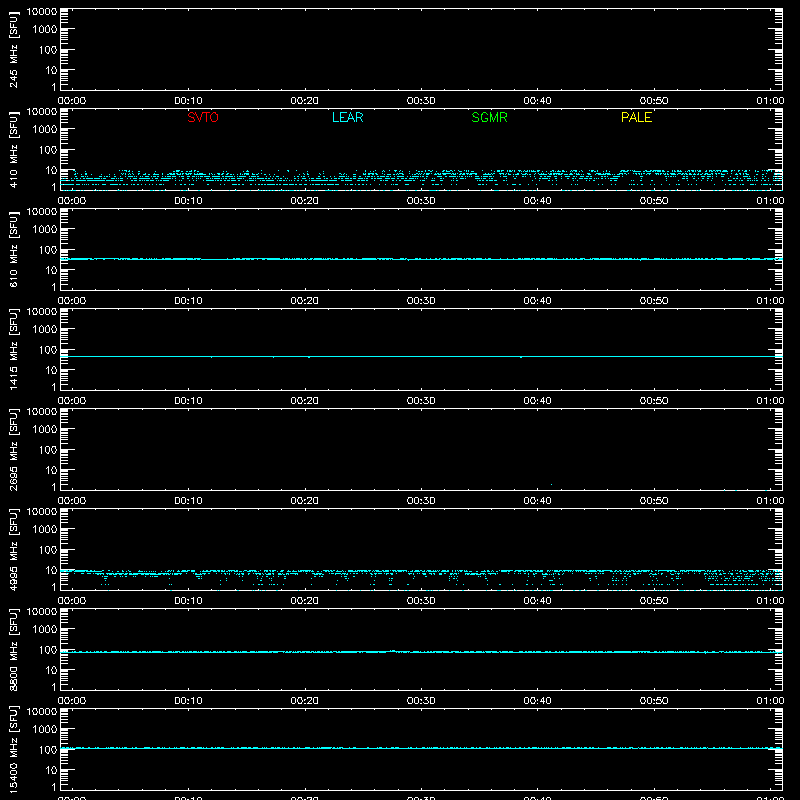Viewport: 800px width, 800px height.
Task: Click 00:20 time label below 410 MHz panel
Action: pos(305,201)
